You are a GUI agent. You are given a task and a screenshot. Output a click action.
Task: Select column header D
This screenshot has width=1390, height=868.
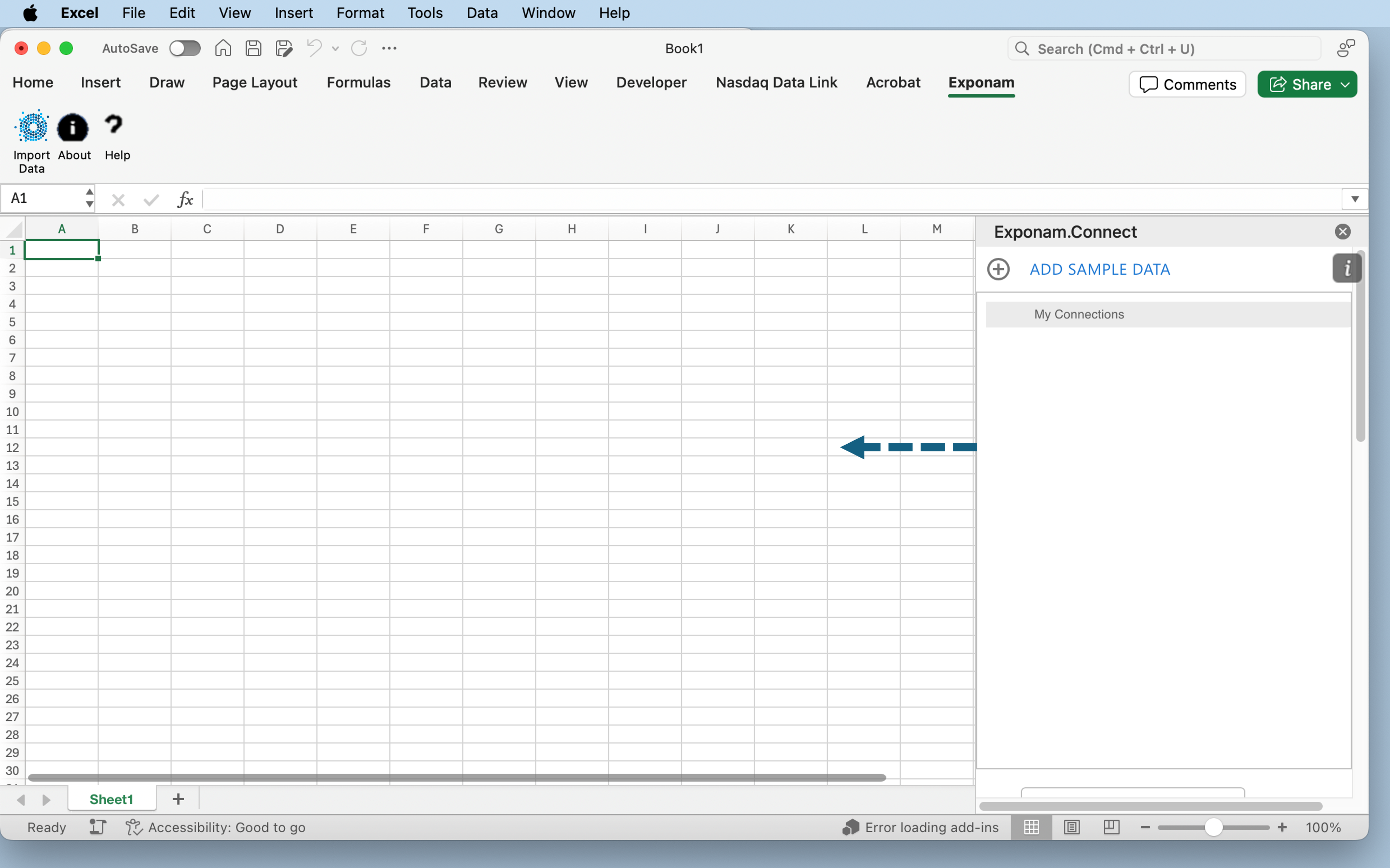coord(280,229)
